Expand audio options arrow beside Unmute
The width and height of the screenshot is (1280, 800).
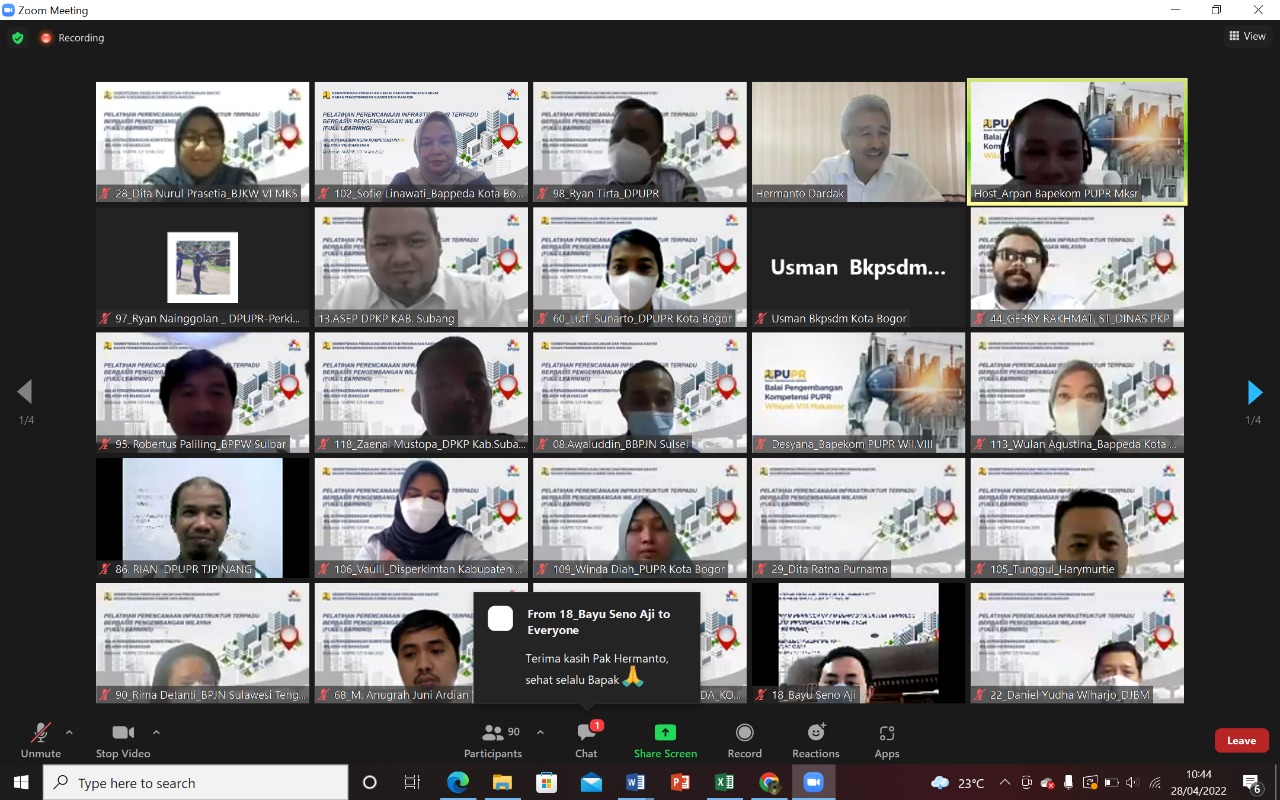69,732
